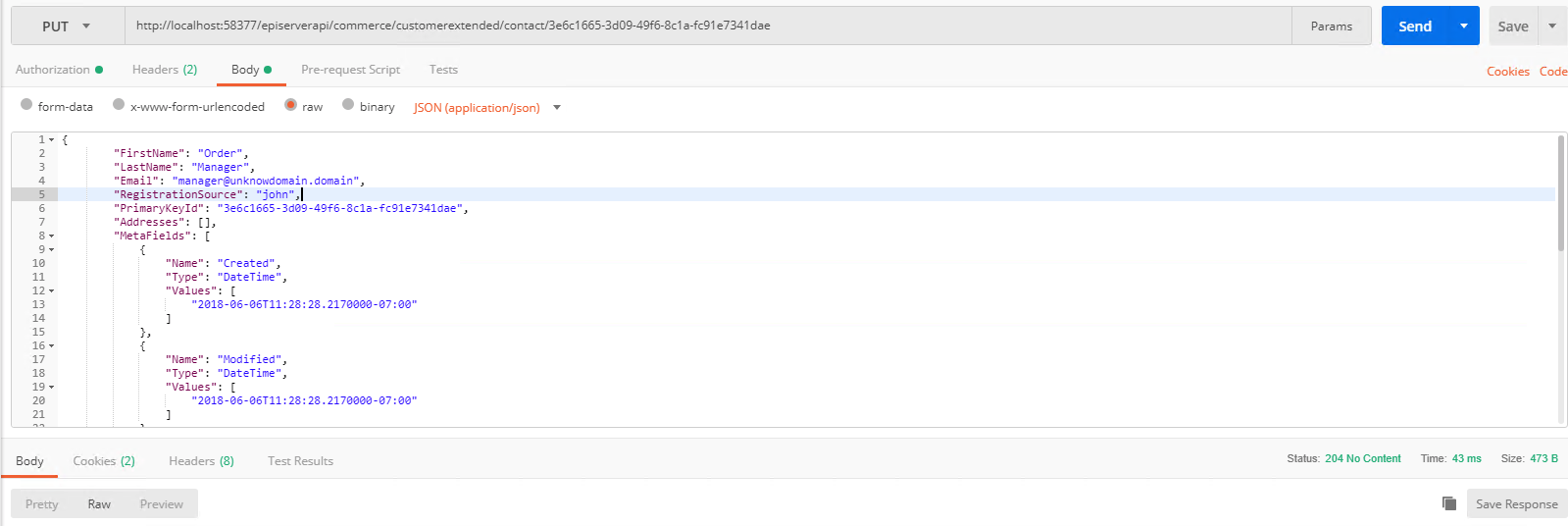Select the raw body radio option
This screenshot has height=526, width=1568.
pos(290,105)
